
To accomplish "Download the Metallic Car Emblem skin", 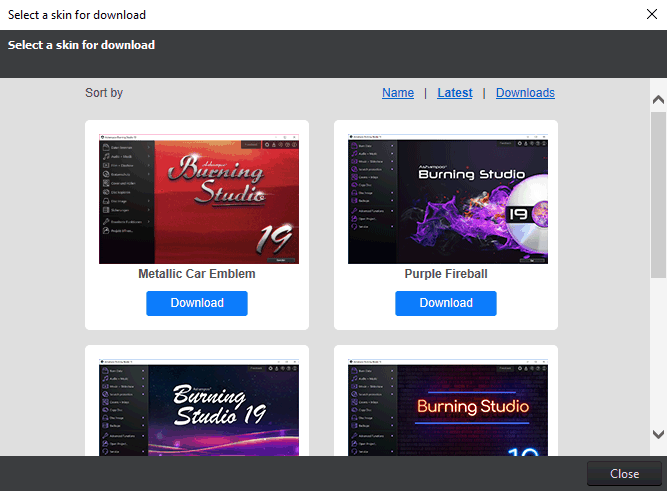I will (197, 303).
